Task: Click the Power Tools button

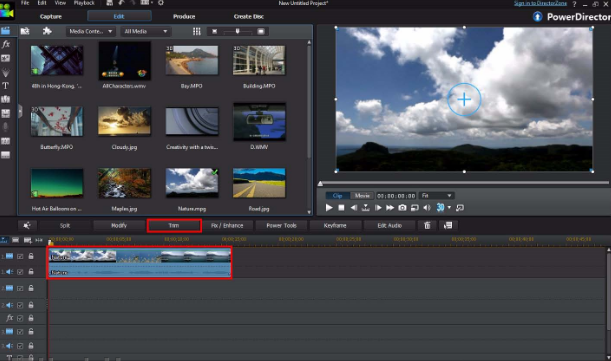Action: pos(281,225)
